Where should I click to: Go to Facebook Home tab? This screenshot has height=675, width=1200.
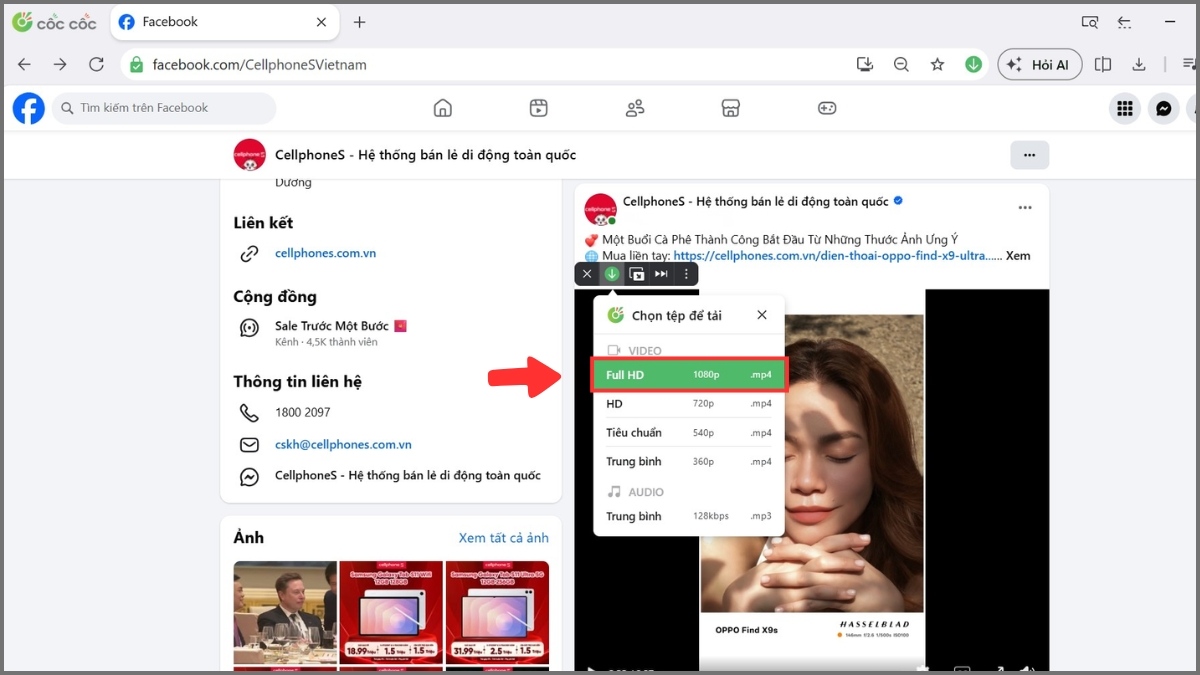click(443, 108)
